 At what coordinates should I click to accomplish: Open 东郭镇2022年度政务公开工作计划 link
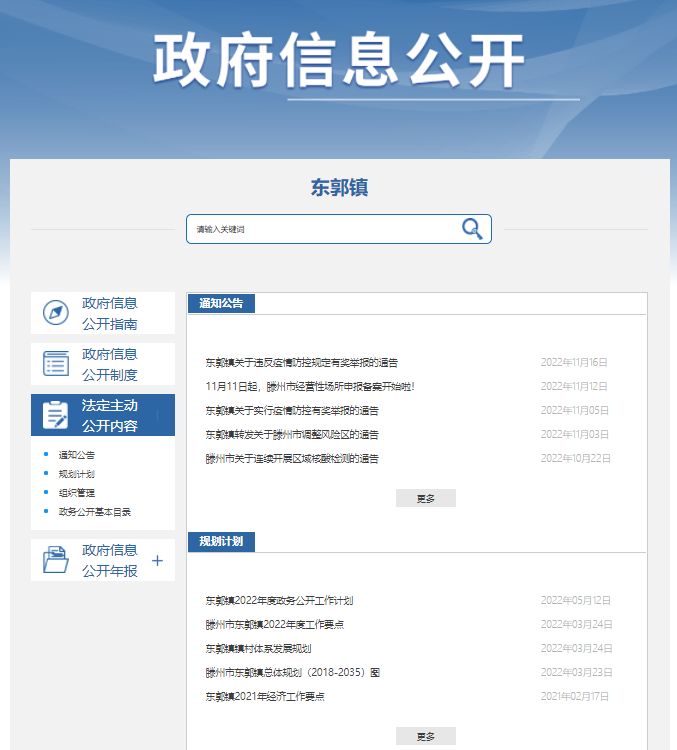coord(279,601)
